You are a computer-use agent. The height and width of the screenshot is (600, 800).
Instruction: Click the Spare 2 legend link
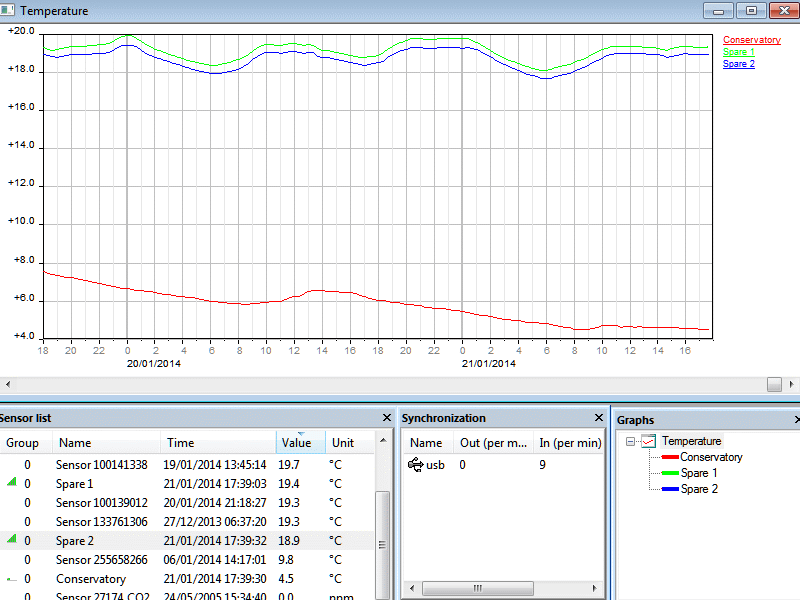[x=739, y=64]
